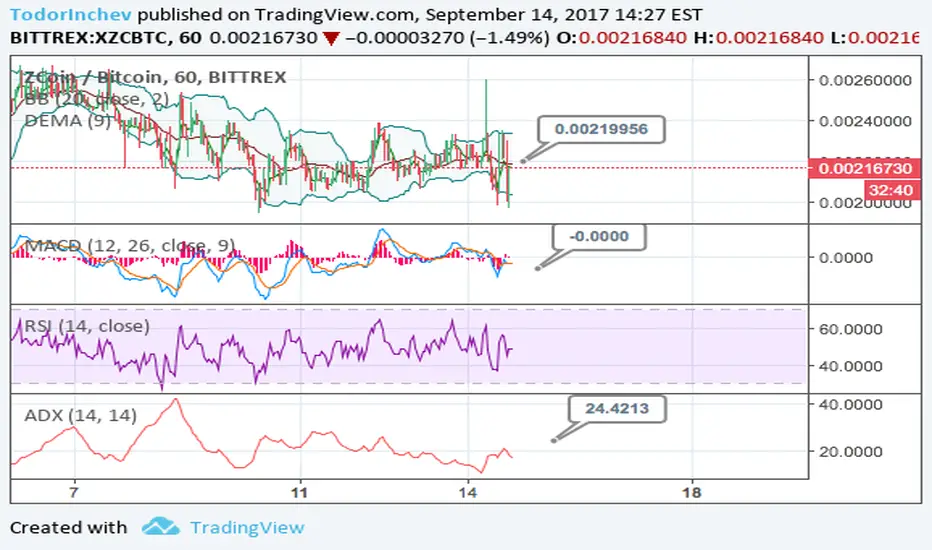Screen dimensions: 932x550
Task: Open the TradingView link in the footer
Action: pos(247,527)
